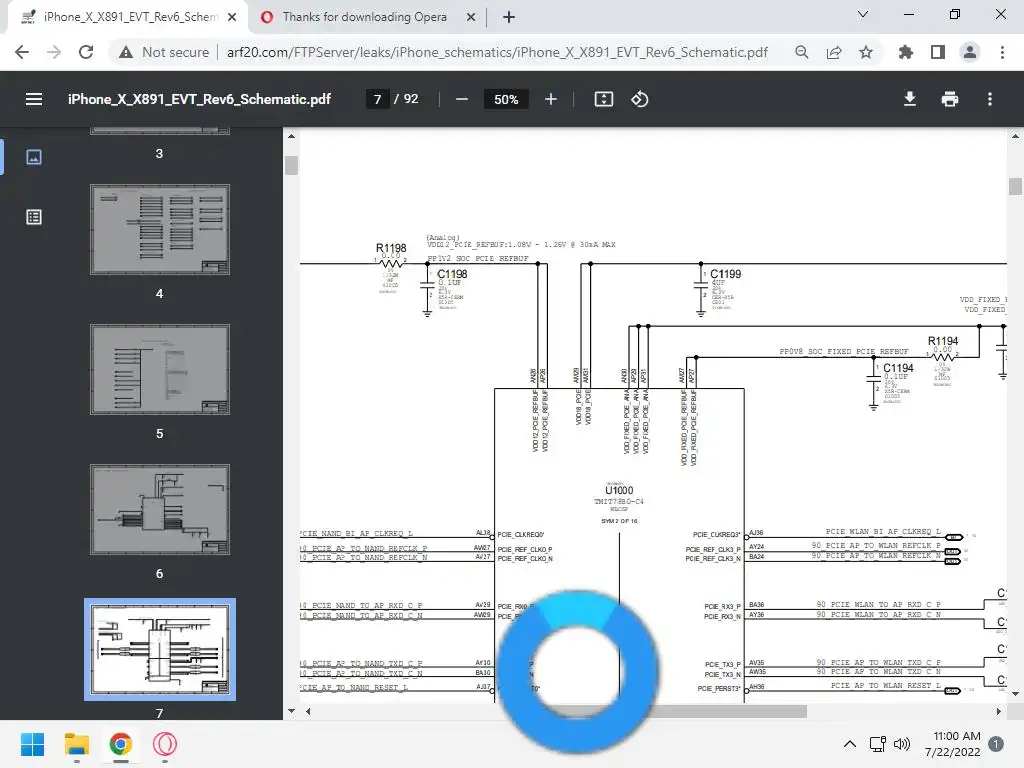
Task: Click PP0V8_SOC_FIXED_PCIE_REFBUF net label
Action: (x=844, y=351)
